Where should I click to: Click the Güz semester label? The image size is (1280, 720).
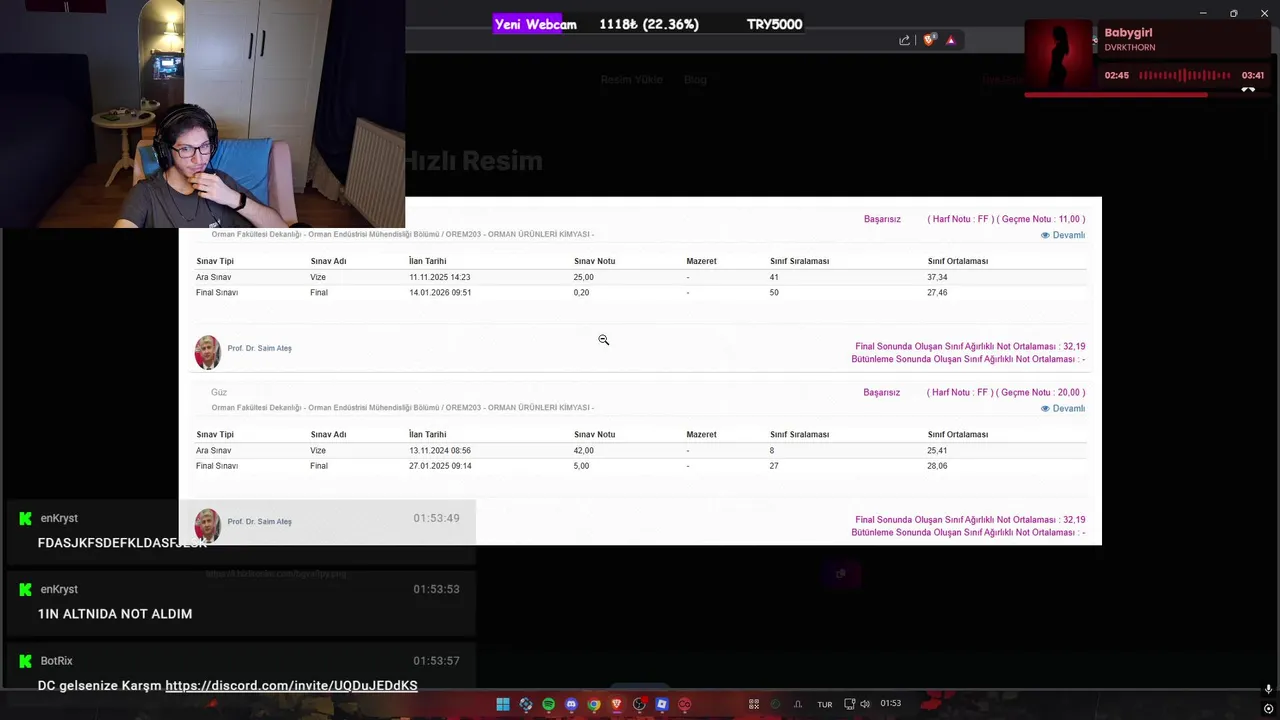click(x=219, y=392)
